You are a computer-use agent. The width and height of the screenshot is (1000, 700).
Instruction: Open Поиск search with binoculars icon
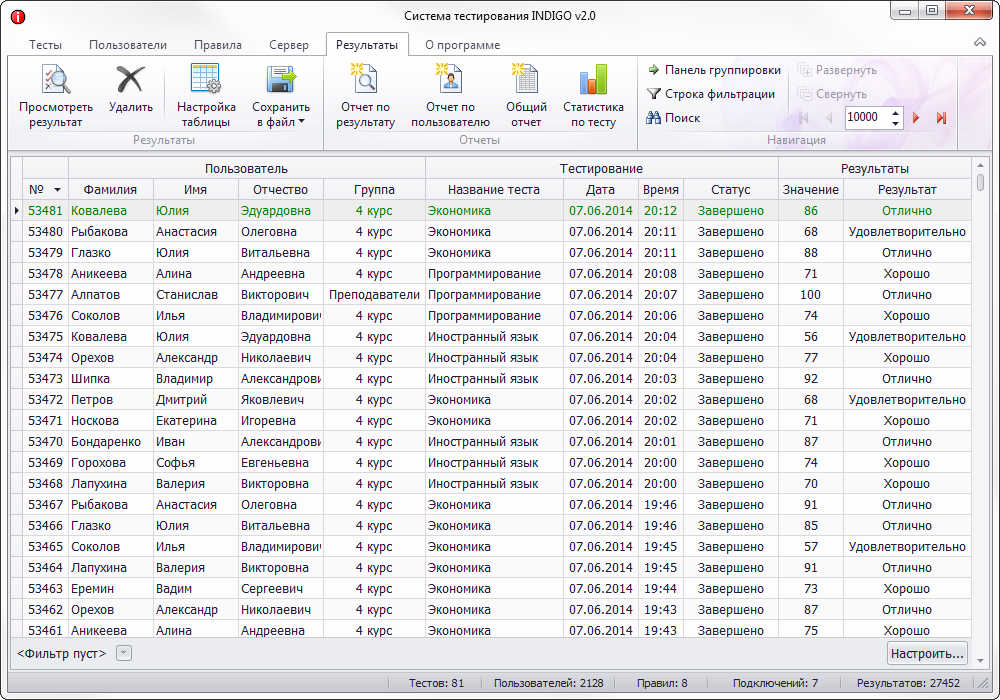coord(673,118)
